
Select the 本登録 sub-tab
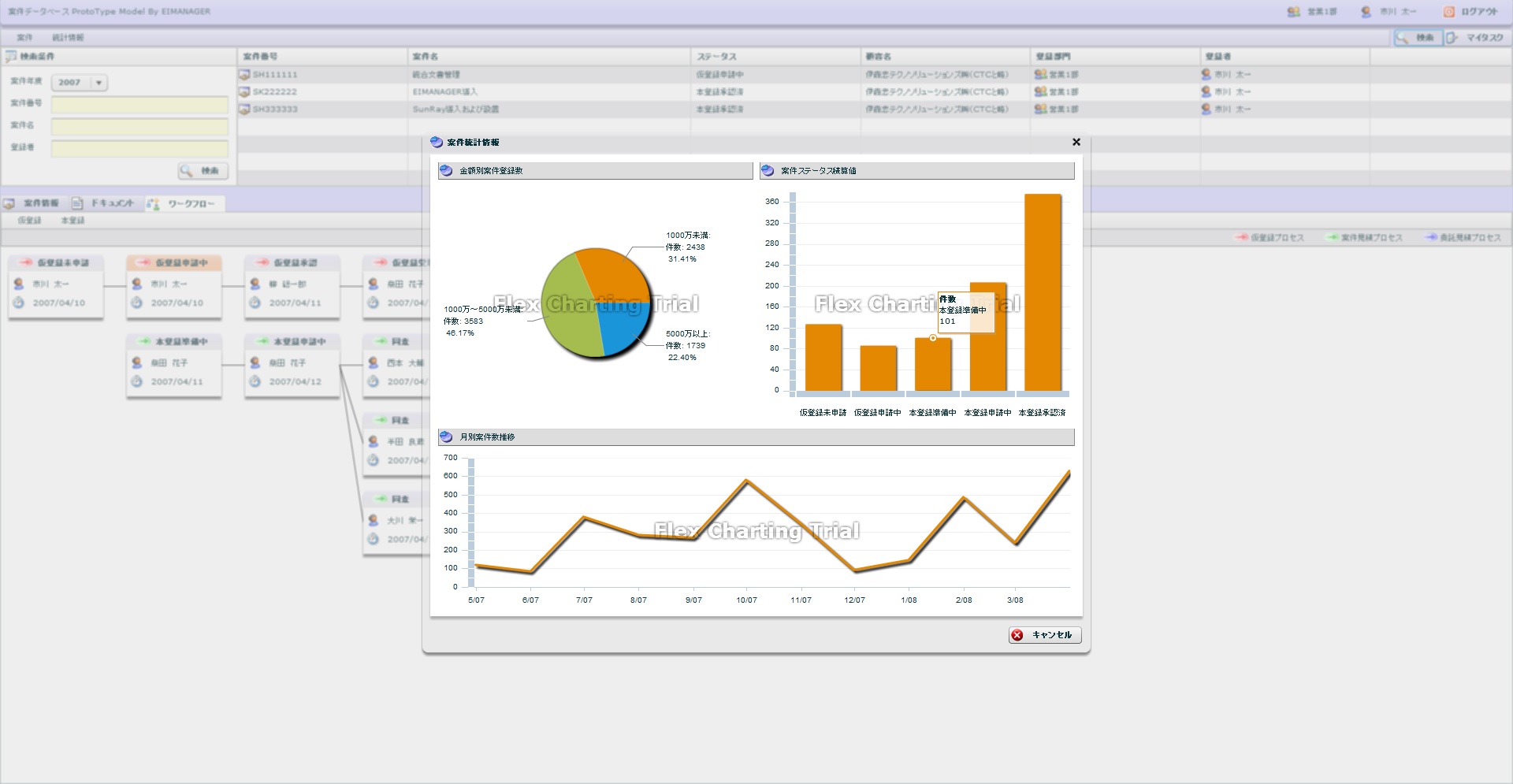72,221
